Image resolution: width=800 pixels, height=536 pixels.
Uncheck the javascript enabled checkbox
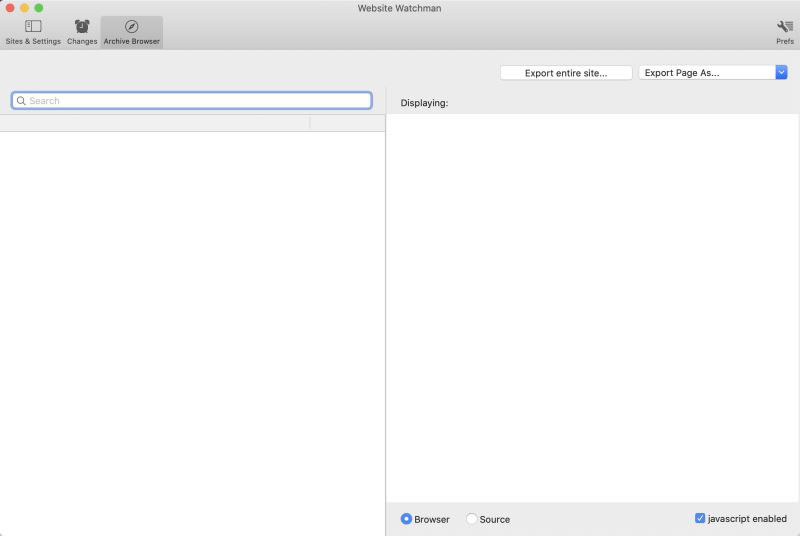coord(700,518)
